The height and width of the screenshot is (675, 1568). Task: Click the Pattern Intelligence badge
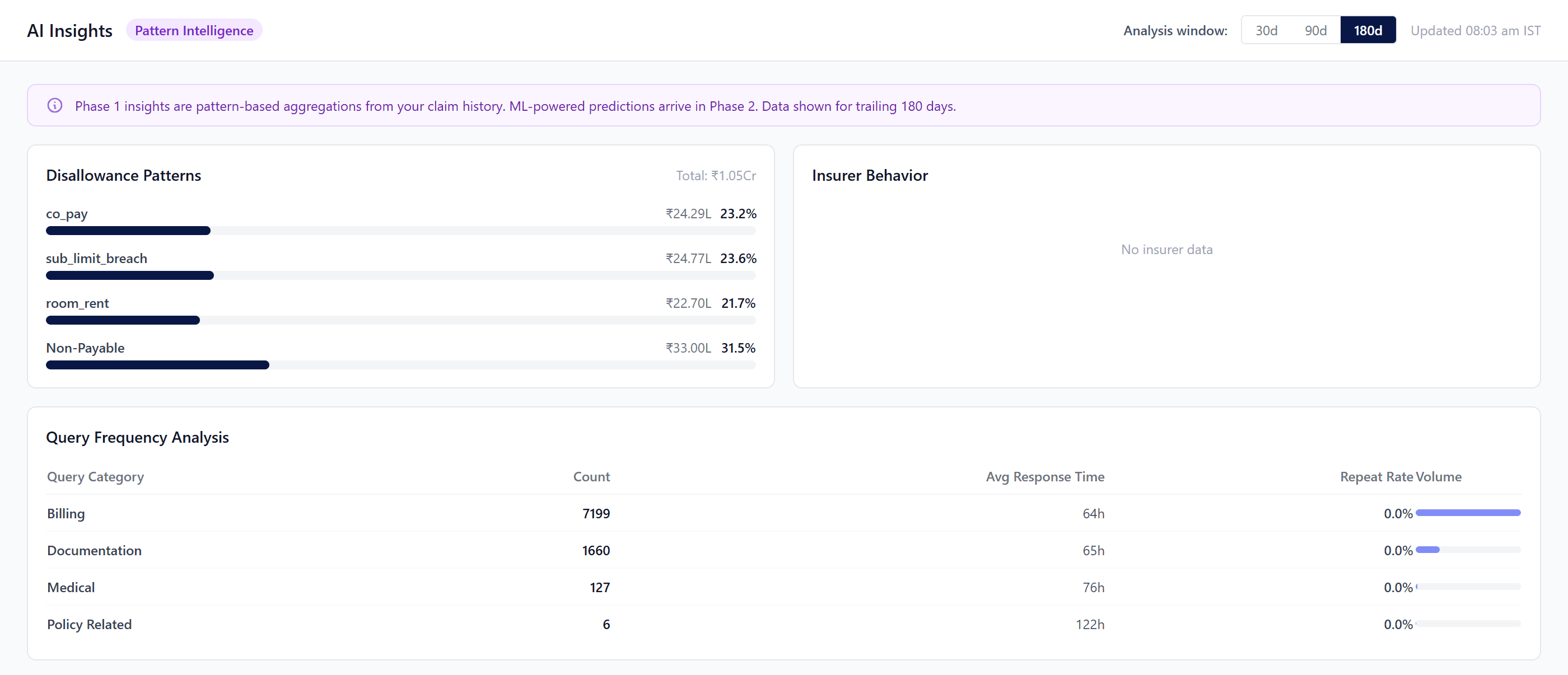[194, 30]
